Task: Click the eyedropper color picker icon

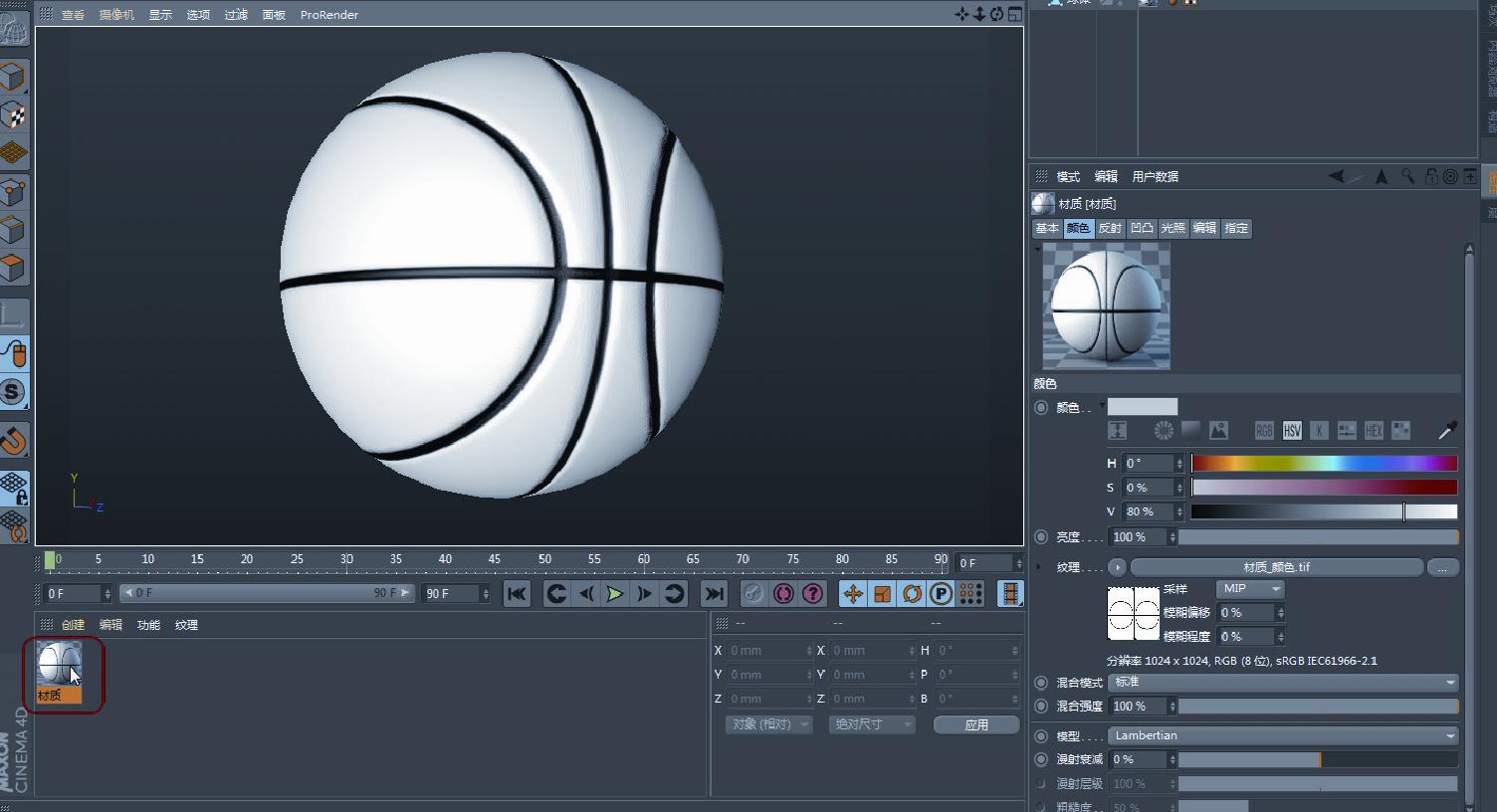Action: (x=1447, y=430)
